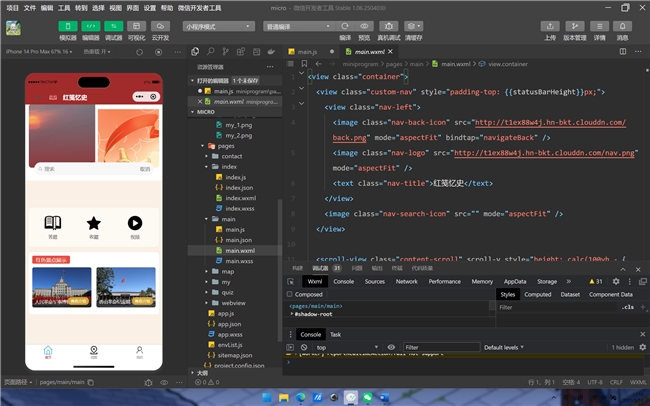Viewport: 650px width, 406px height.
Task: Toggle the 模拟器 simulator panel button
Action: pyautogui.click(x=69, y=24)
